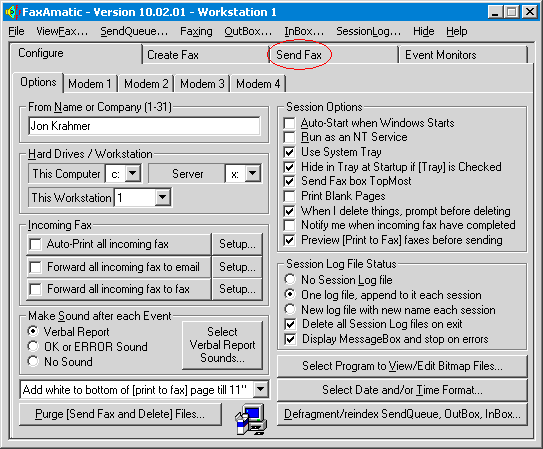This screenshot has width=543, height=449.
Task: Enable Forward all incoming fax to email
Action: tap(35, 267)
